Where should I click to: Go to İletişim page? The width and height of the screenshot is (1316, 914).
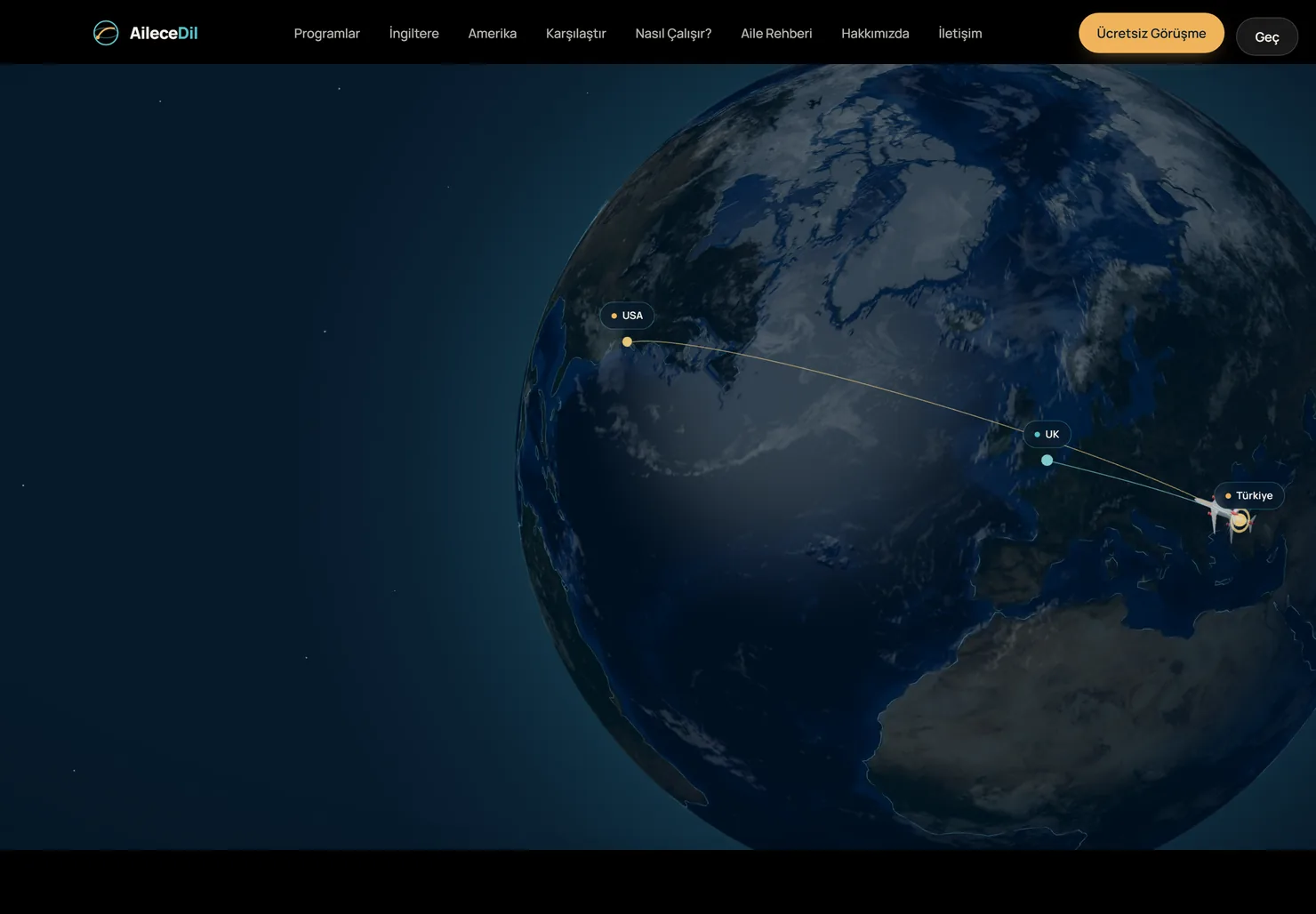pyautogui.click(x=960, y=33)
